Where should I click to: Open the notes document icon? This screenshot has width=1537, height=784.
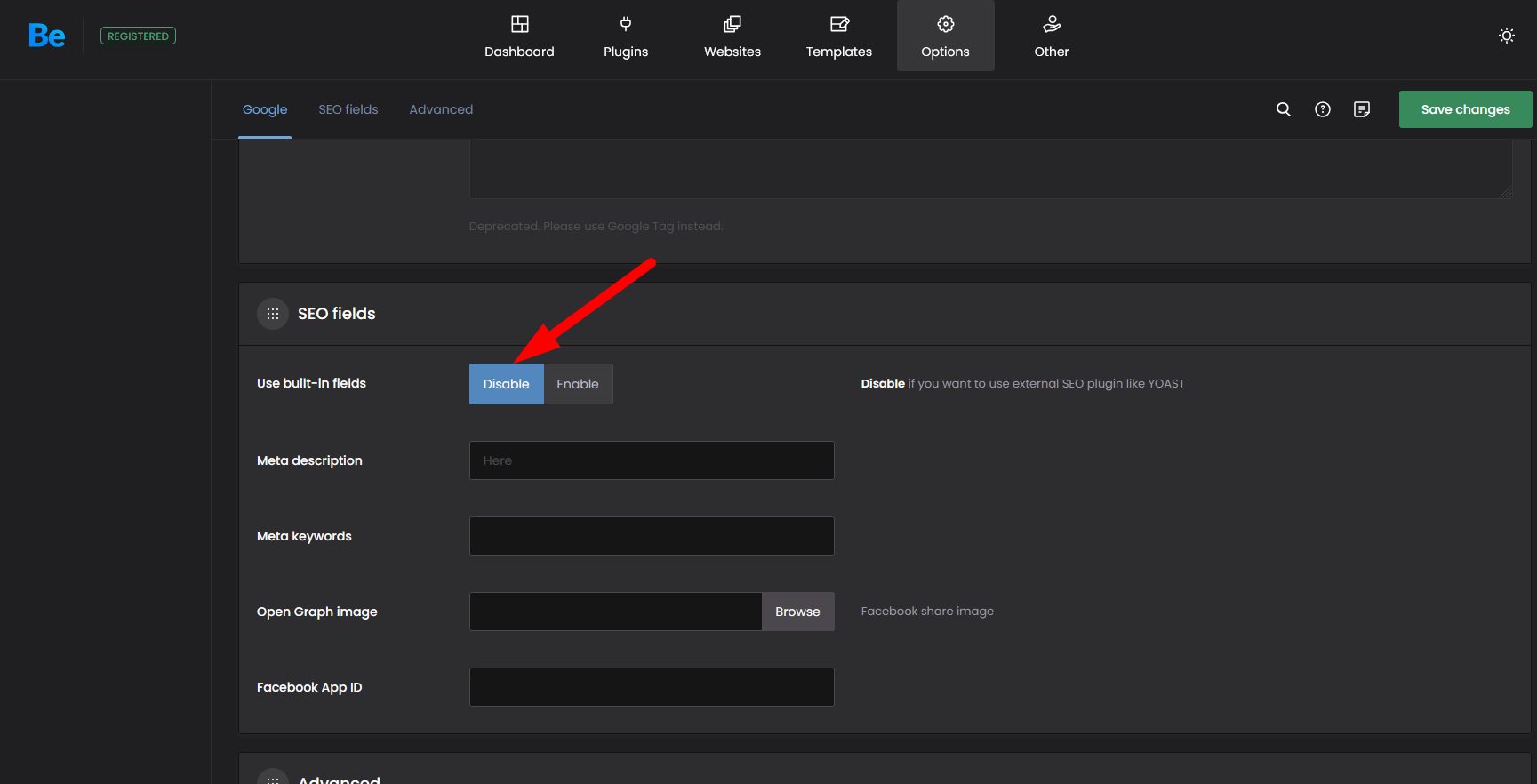tap(1362, 109)
